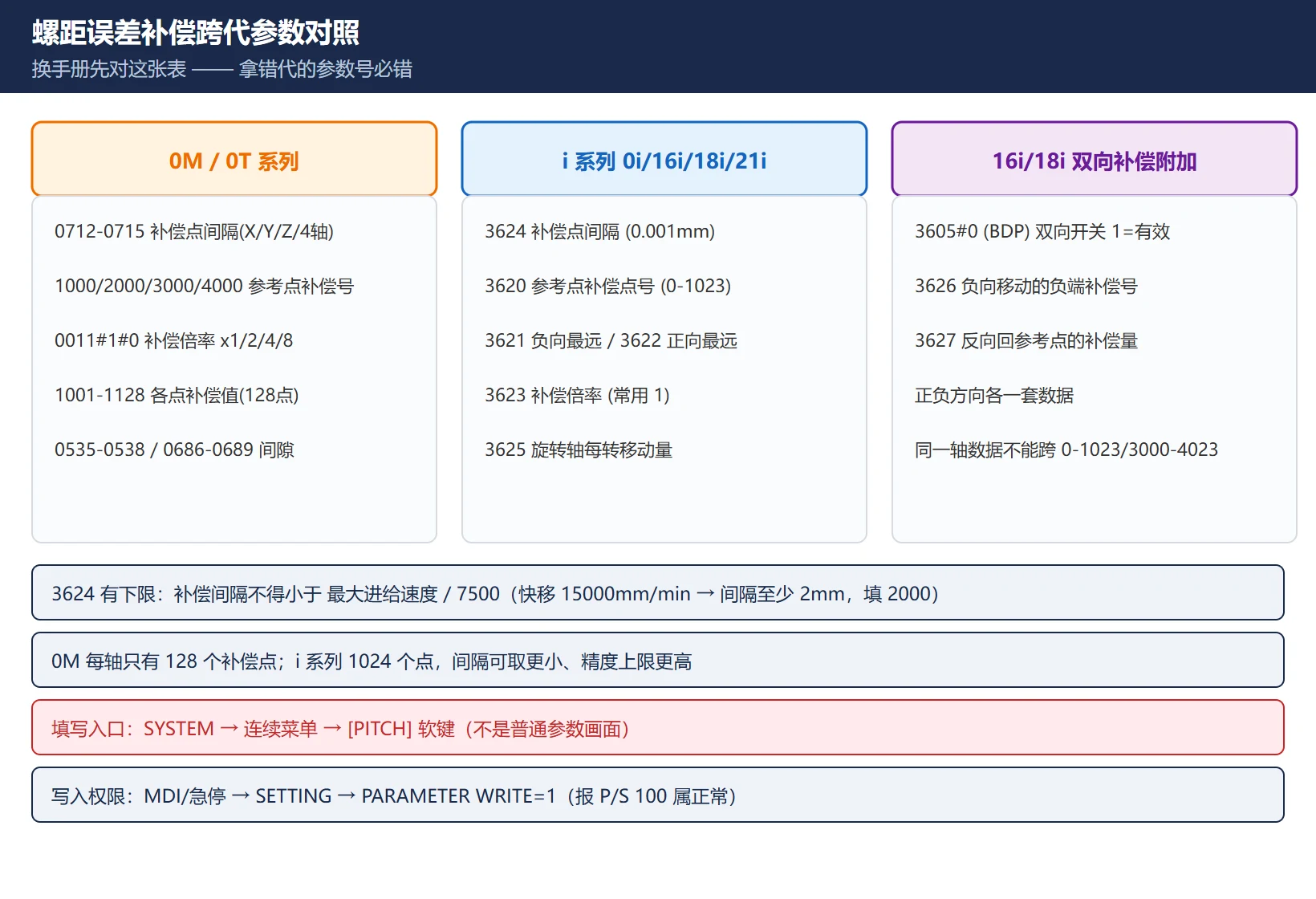The width and height of the screenshot is (1316, 899).
Task: Click row 3623 补偿倍率 (常用 1)
Action: (x=578, y=396)
